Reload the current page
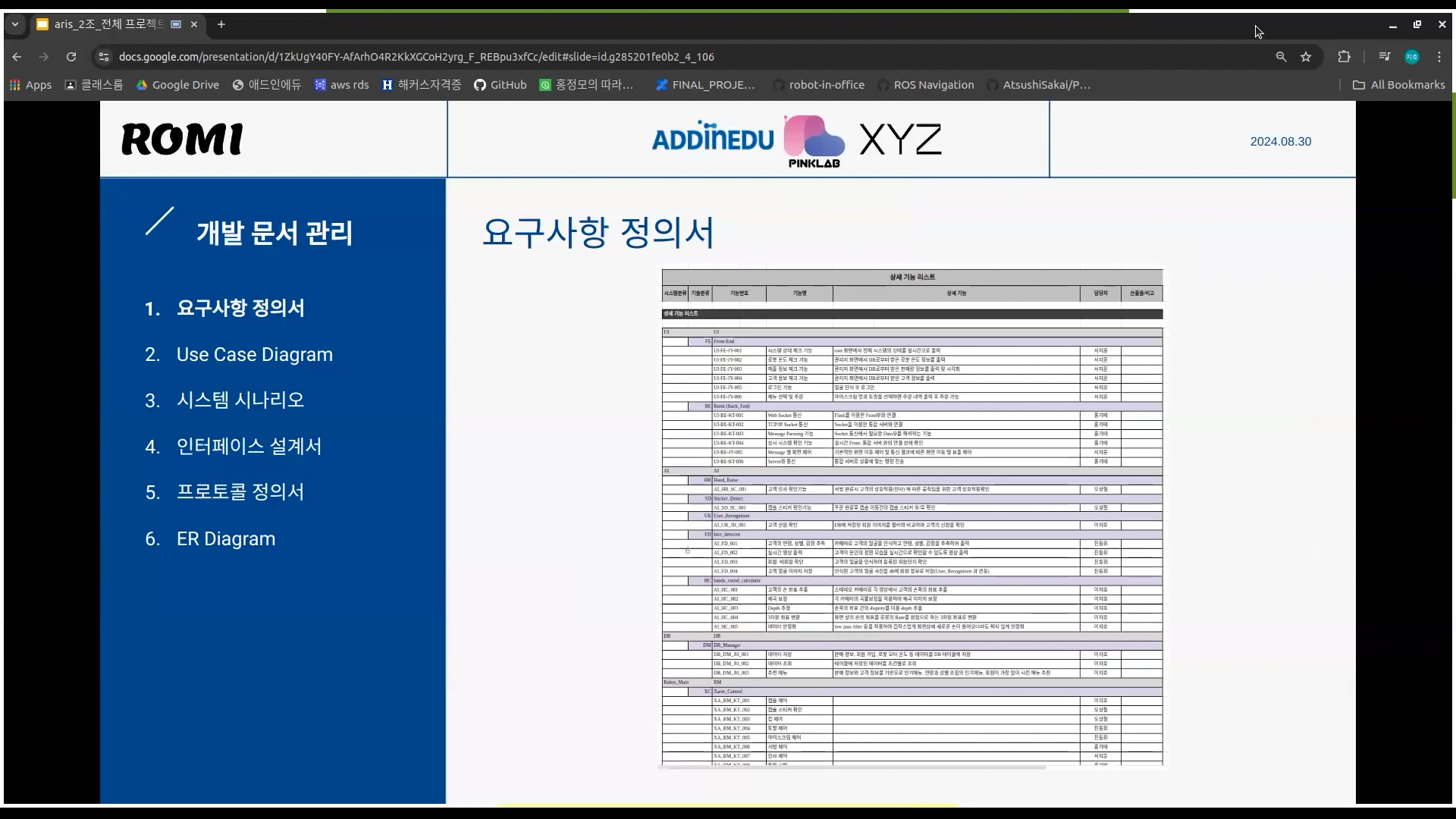This screenshot has width=1456, height=819. tap(71, 57)
